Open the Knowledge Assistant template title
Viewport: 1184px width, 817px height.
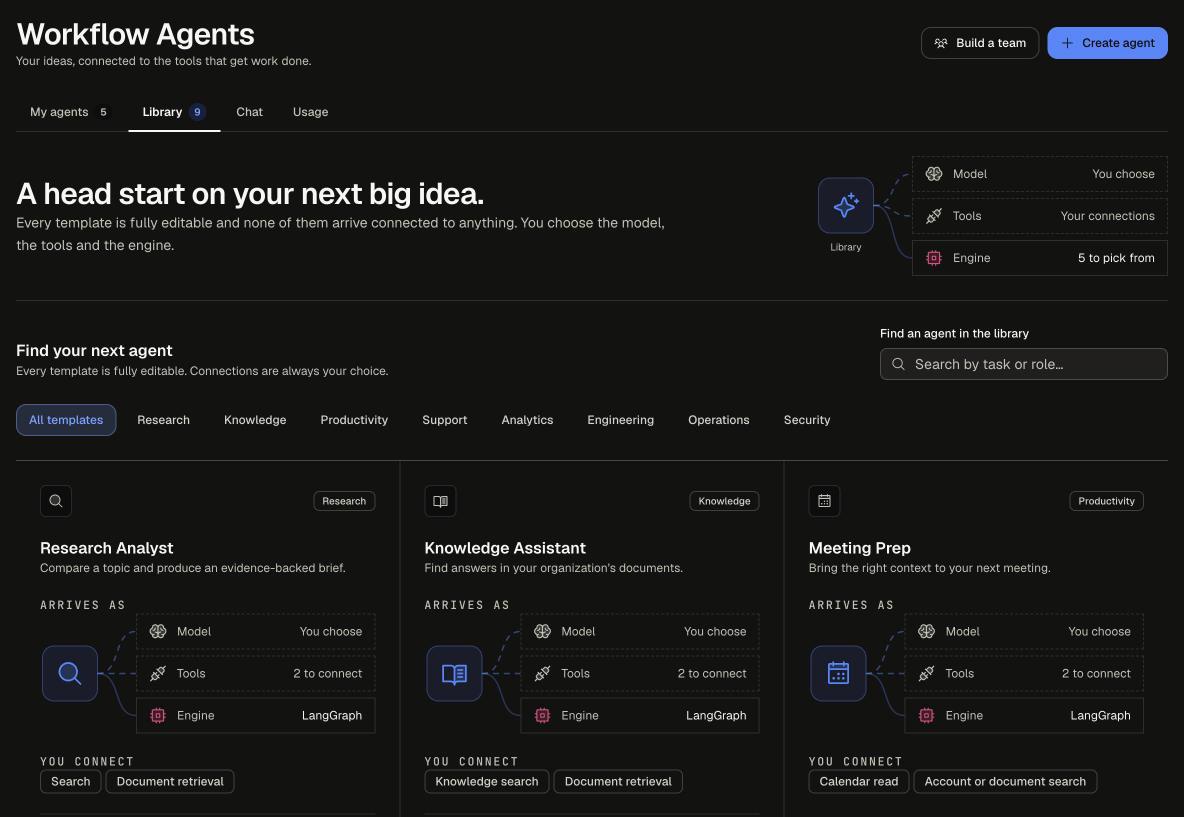(505, 548)
